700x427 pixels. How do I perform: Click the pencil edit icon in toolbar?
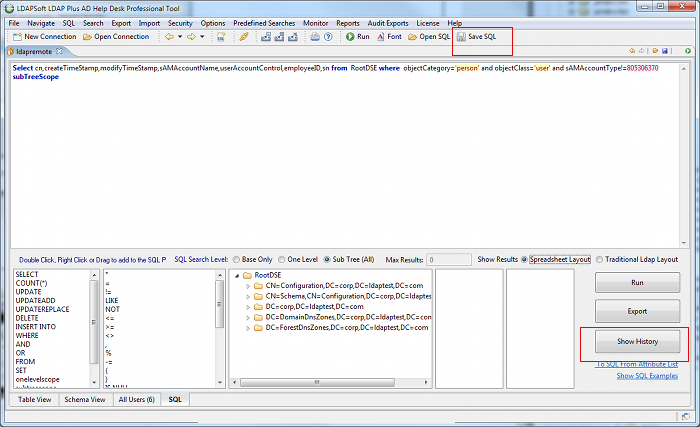coord(244,37)
